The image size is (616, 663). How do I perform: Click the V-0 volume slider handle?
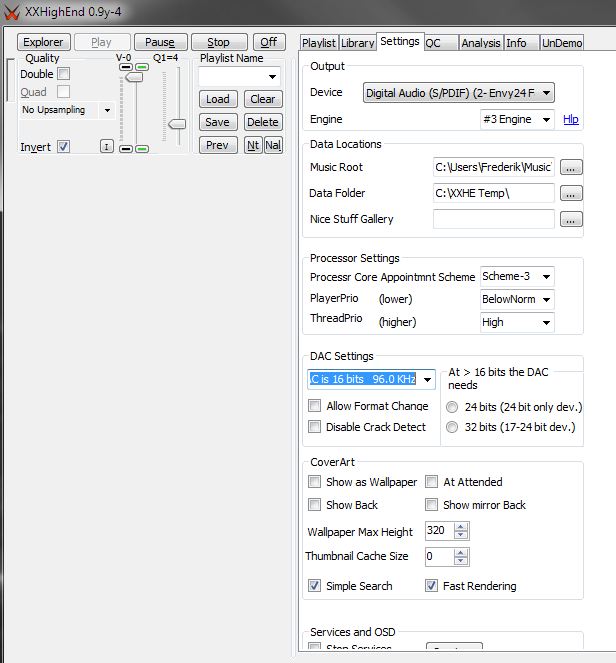134,77
